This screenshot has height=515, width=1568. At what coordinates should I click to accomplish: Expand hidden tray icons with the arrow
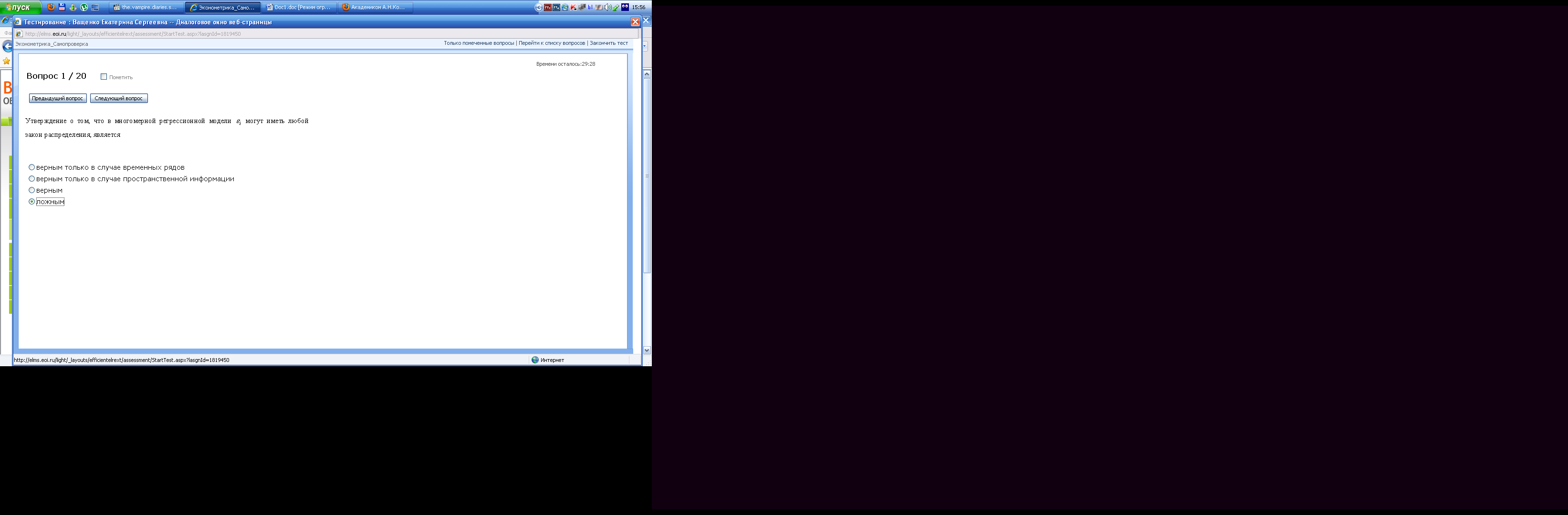(539, 7)
